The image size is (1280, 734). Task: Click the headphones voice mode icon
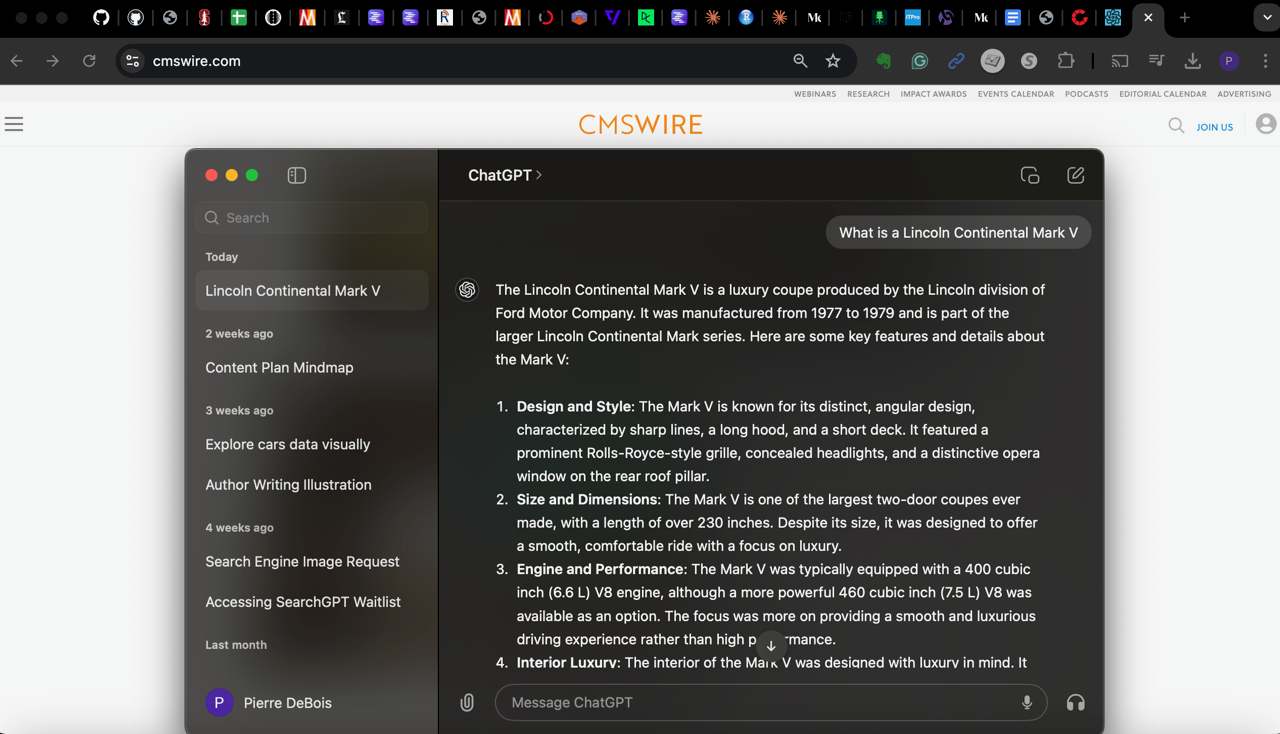(x=1076, y=703)
